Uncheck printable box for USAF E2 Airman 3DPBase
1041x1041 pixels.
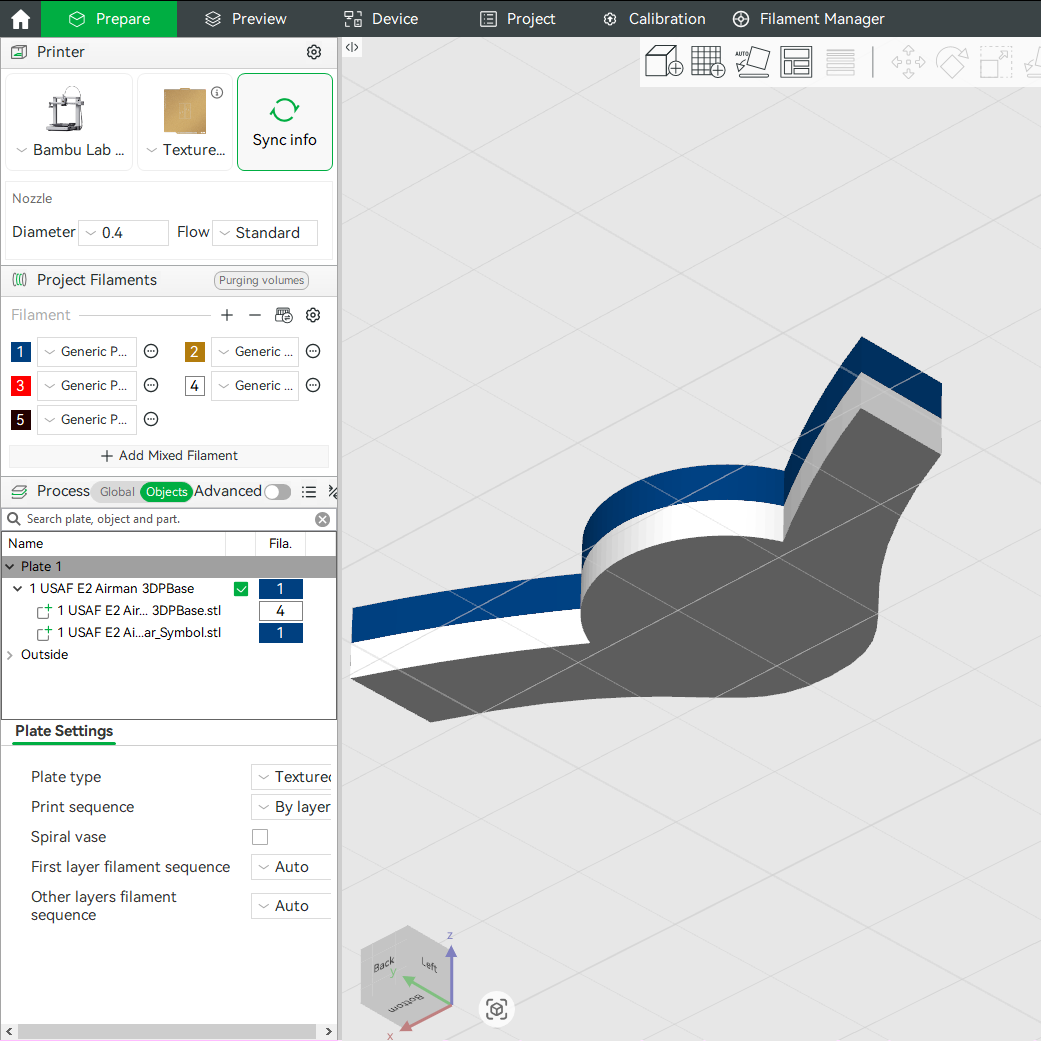[241, 589]
